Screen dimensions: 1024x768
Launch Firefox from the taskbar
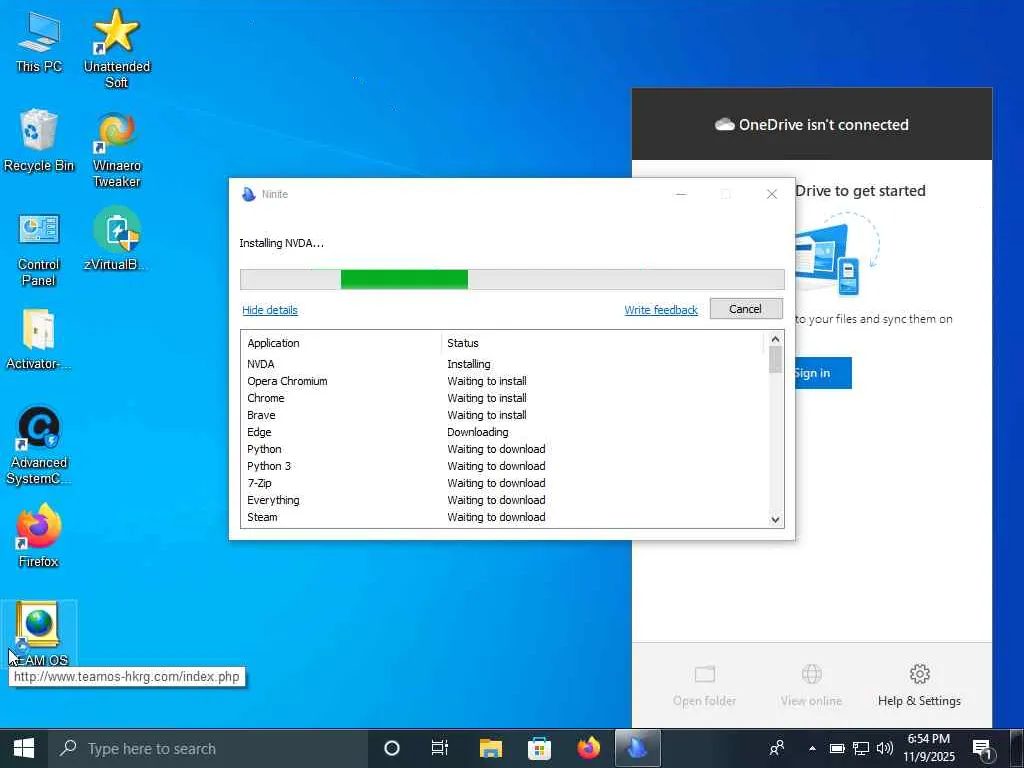[x=588, y=748]
